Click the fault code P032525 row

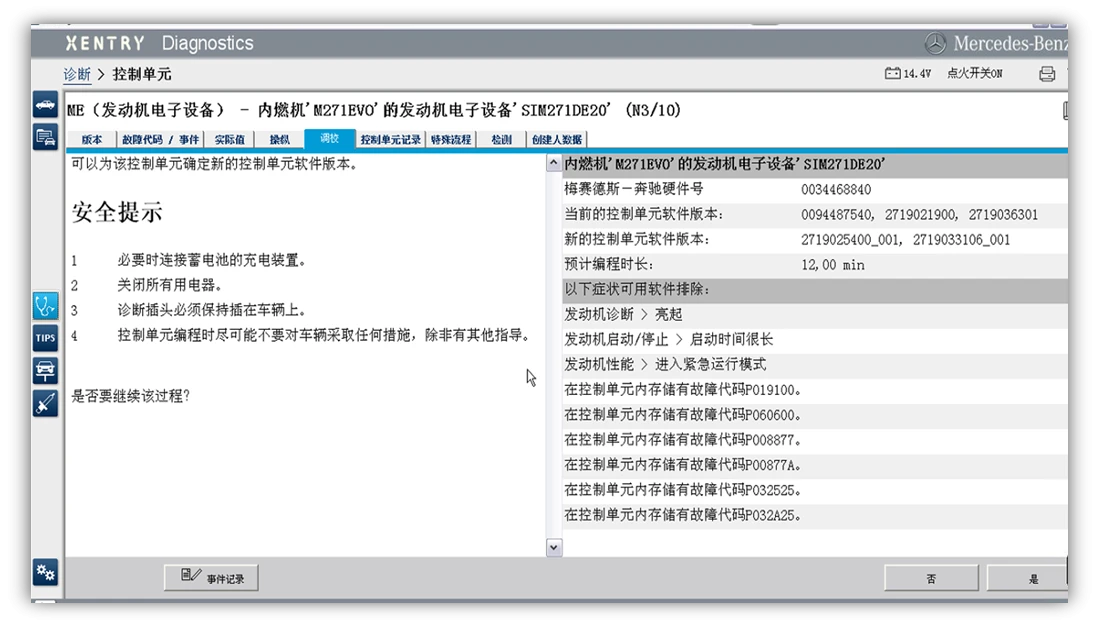815,490
